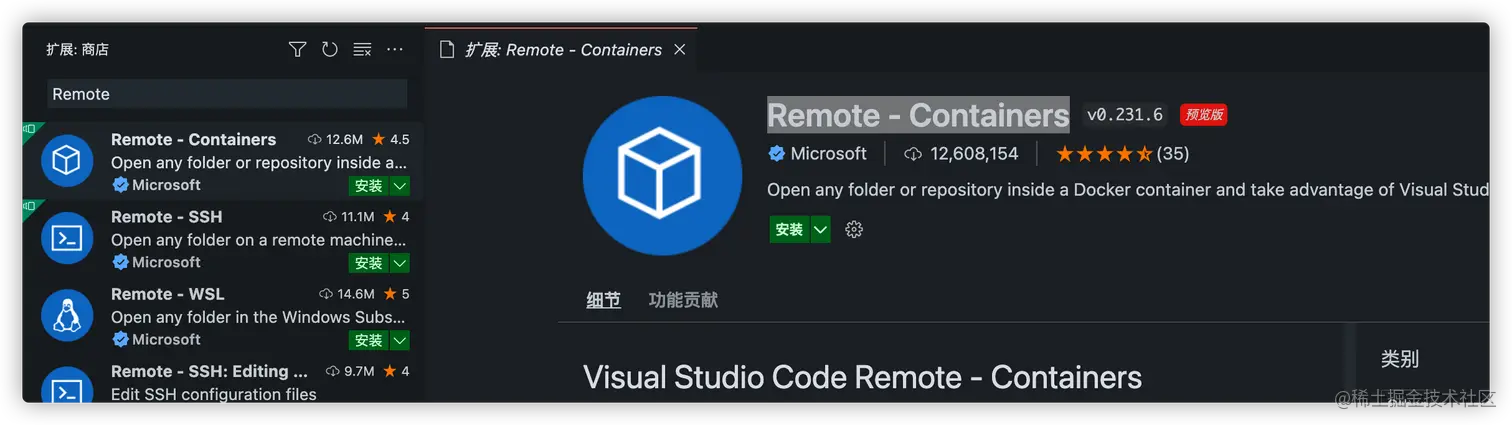Install Remote - Containers from details page
Screen dimensions: 1512x425
click(x=789, y=230)
